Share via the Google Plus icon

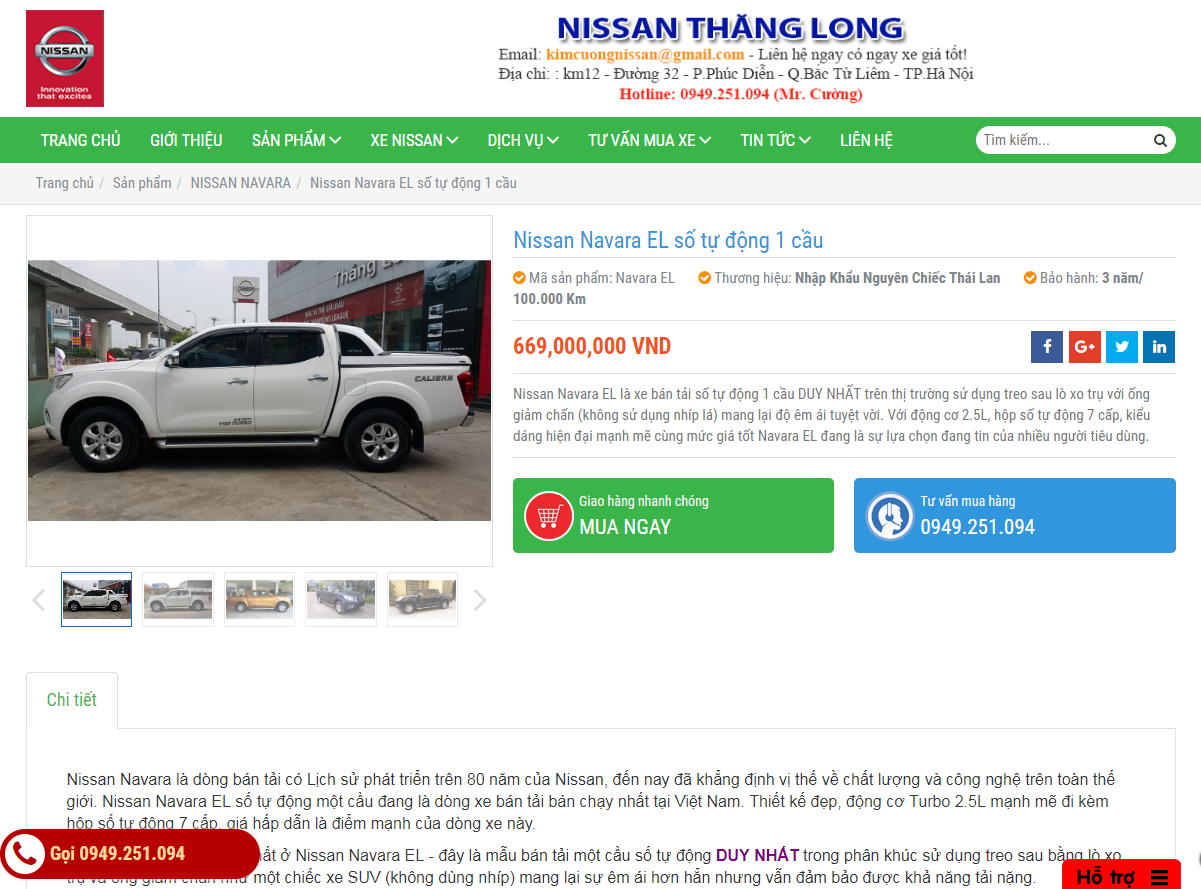[1085, 347]
